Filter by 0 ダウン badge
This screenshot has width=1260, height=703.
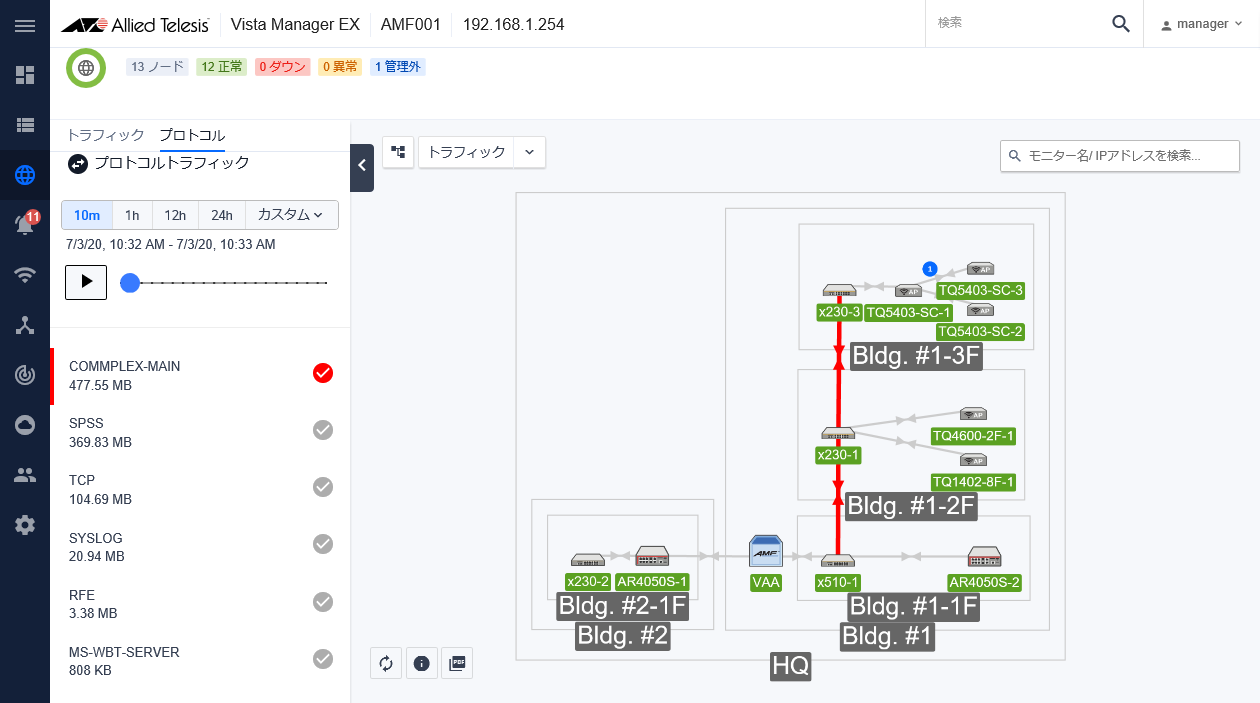[x=283, y=67]
